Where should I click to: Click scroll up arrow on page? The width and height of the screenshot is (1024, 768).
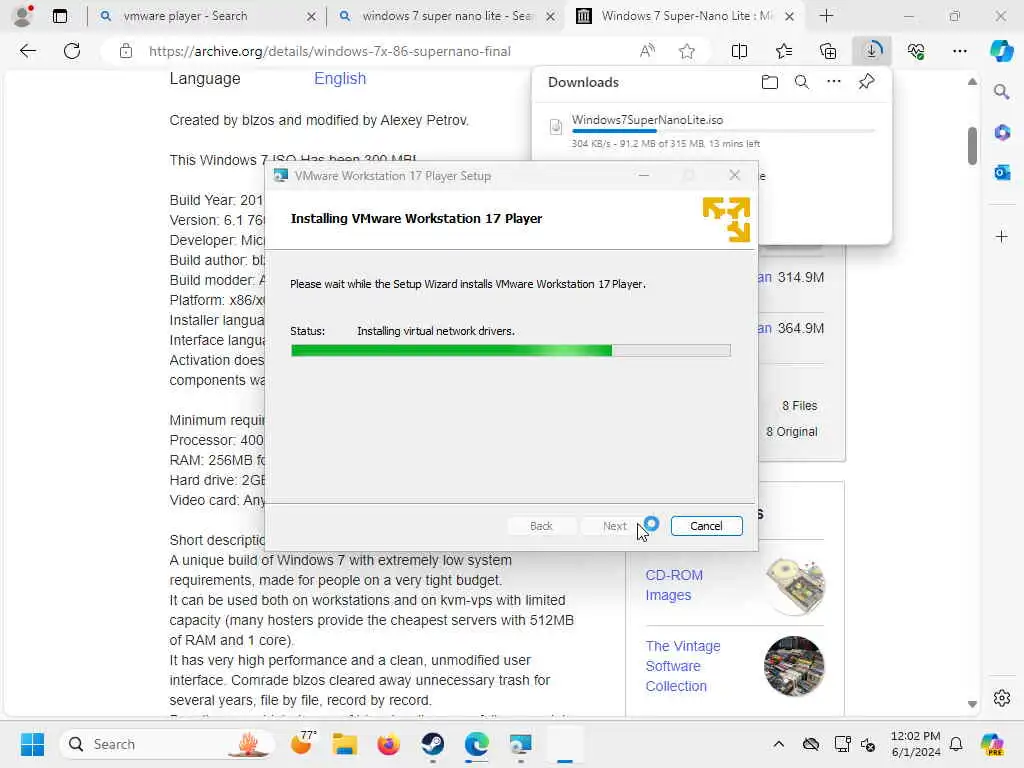click(x=972, y=82)
